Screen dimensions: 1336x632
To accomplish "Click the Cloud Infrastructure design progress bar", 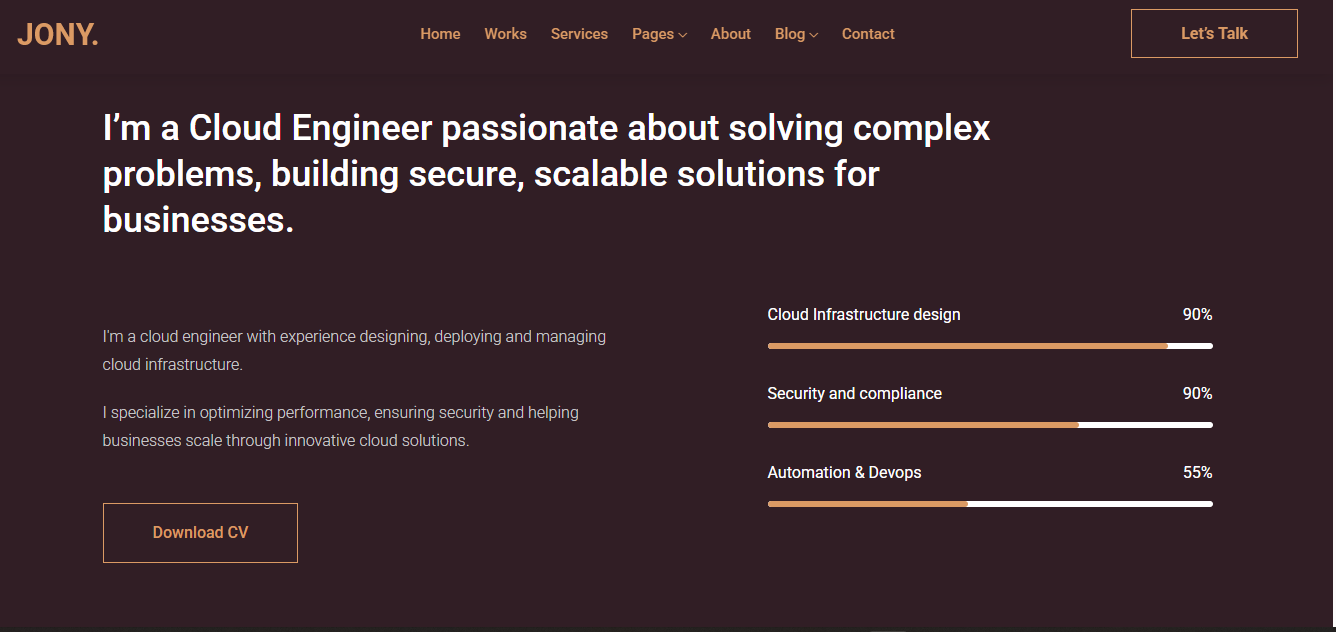I will 990,346.
